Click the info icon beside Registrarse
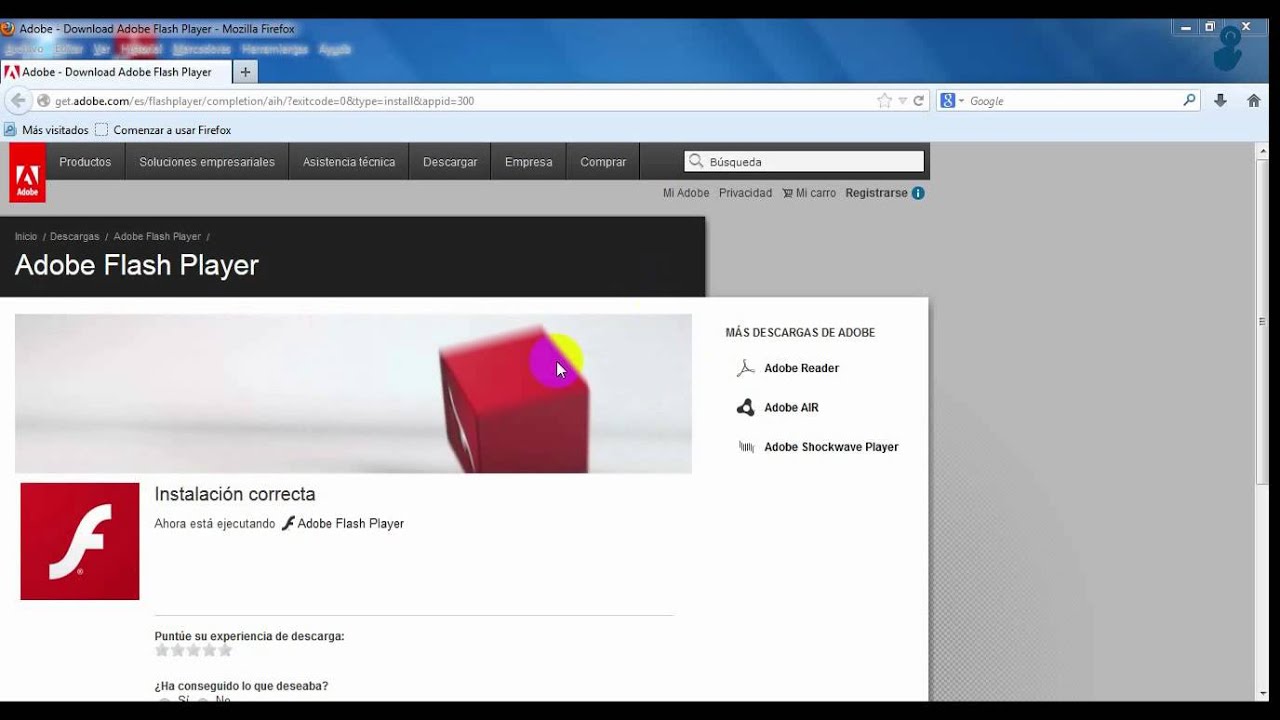Screen dimensions: 1280x720 (918, 193)
